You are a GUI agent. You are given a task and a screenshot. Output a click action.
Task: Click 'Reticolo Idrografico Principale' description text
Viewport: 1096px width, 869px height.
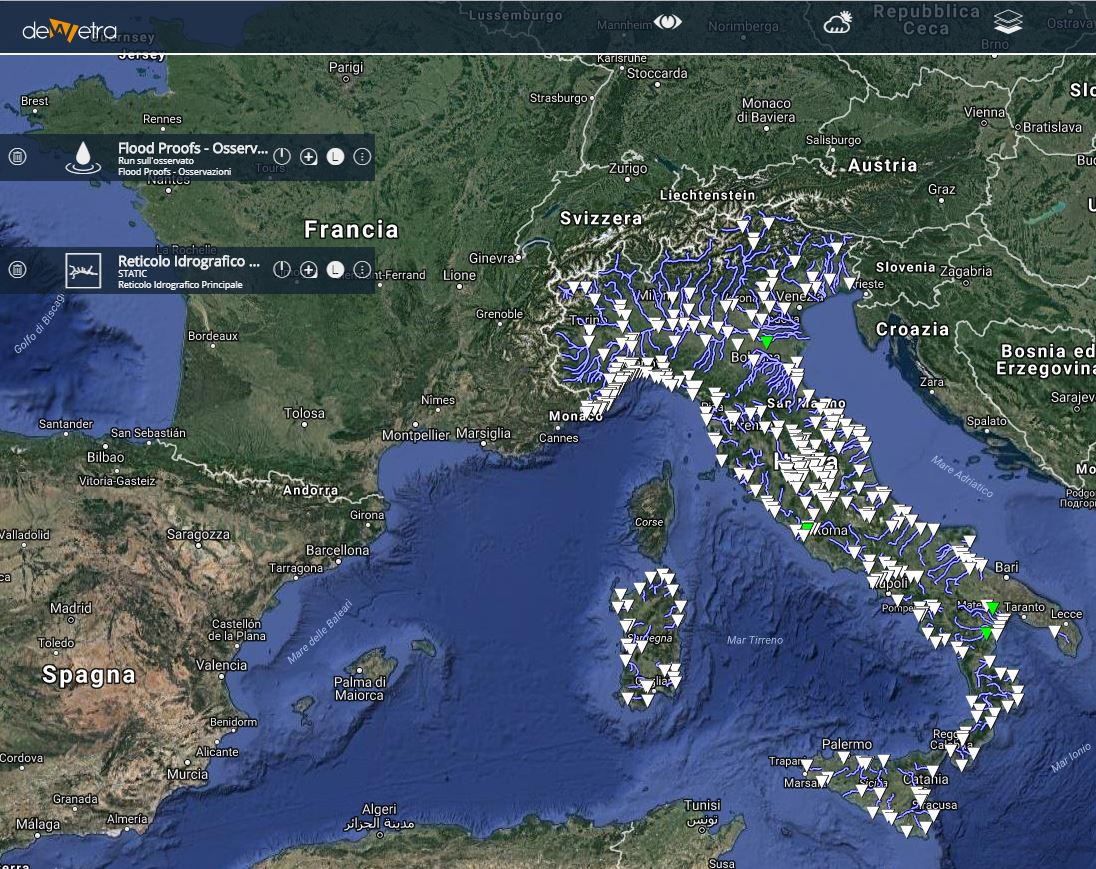point(180,285)
